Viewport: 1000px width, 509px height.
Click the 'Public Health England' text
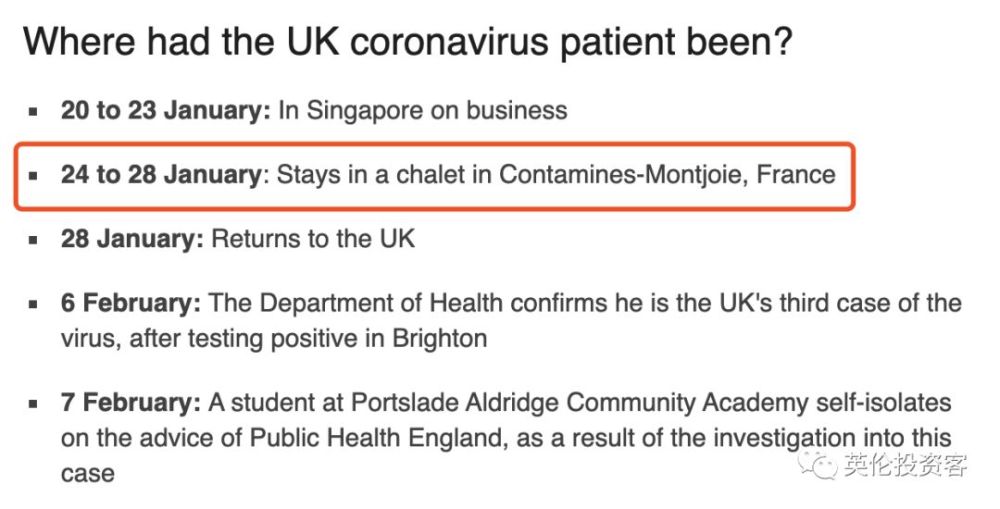379,438
